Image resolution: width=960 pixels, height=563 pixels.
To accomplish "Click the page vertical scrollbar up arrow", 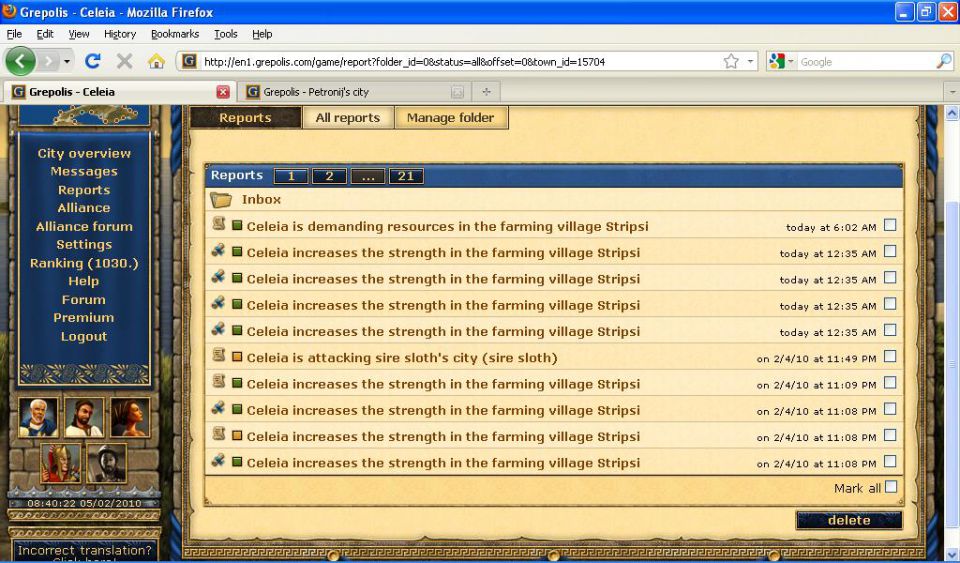I will 951,113.
